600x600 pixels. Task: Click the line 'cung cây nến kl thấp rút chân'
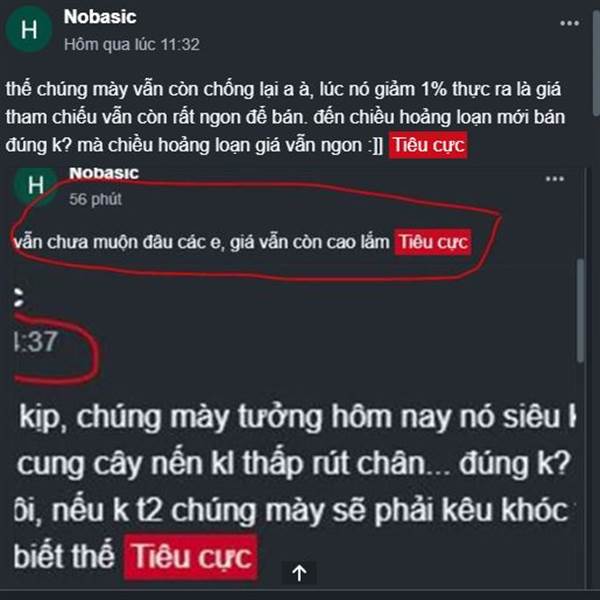pos(221,464)
